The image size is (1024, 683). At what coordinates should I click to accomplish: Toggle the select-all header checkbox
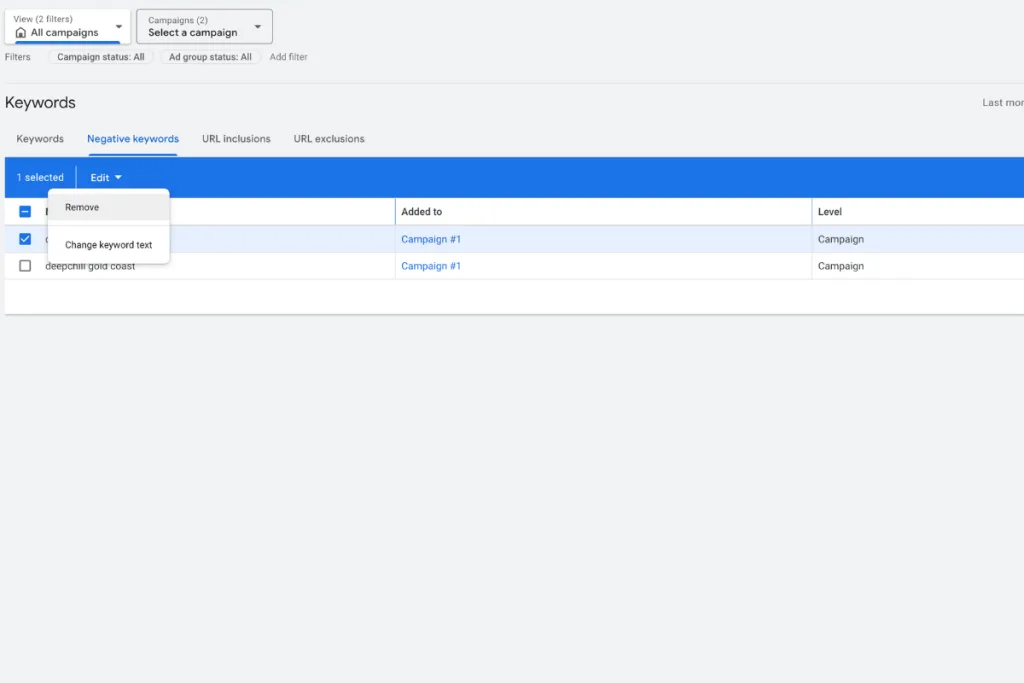pos(25,212)
